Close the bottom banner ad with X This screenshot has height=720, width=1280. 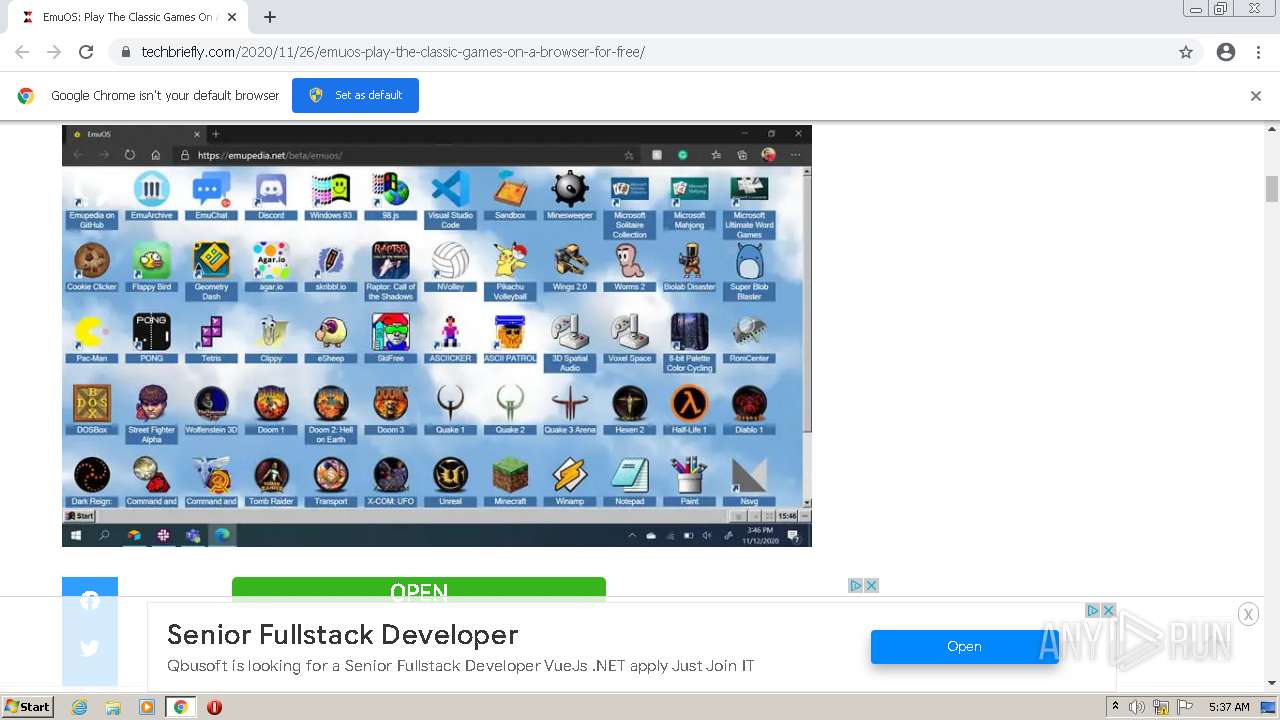1248,614
